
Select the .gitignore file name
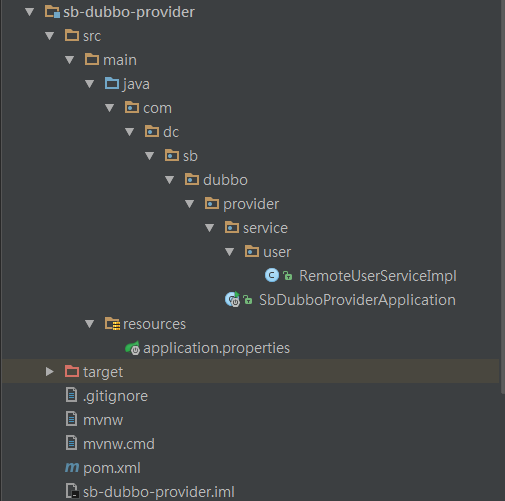click(x=115, y=396)
